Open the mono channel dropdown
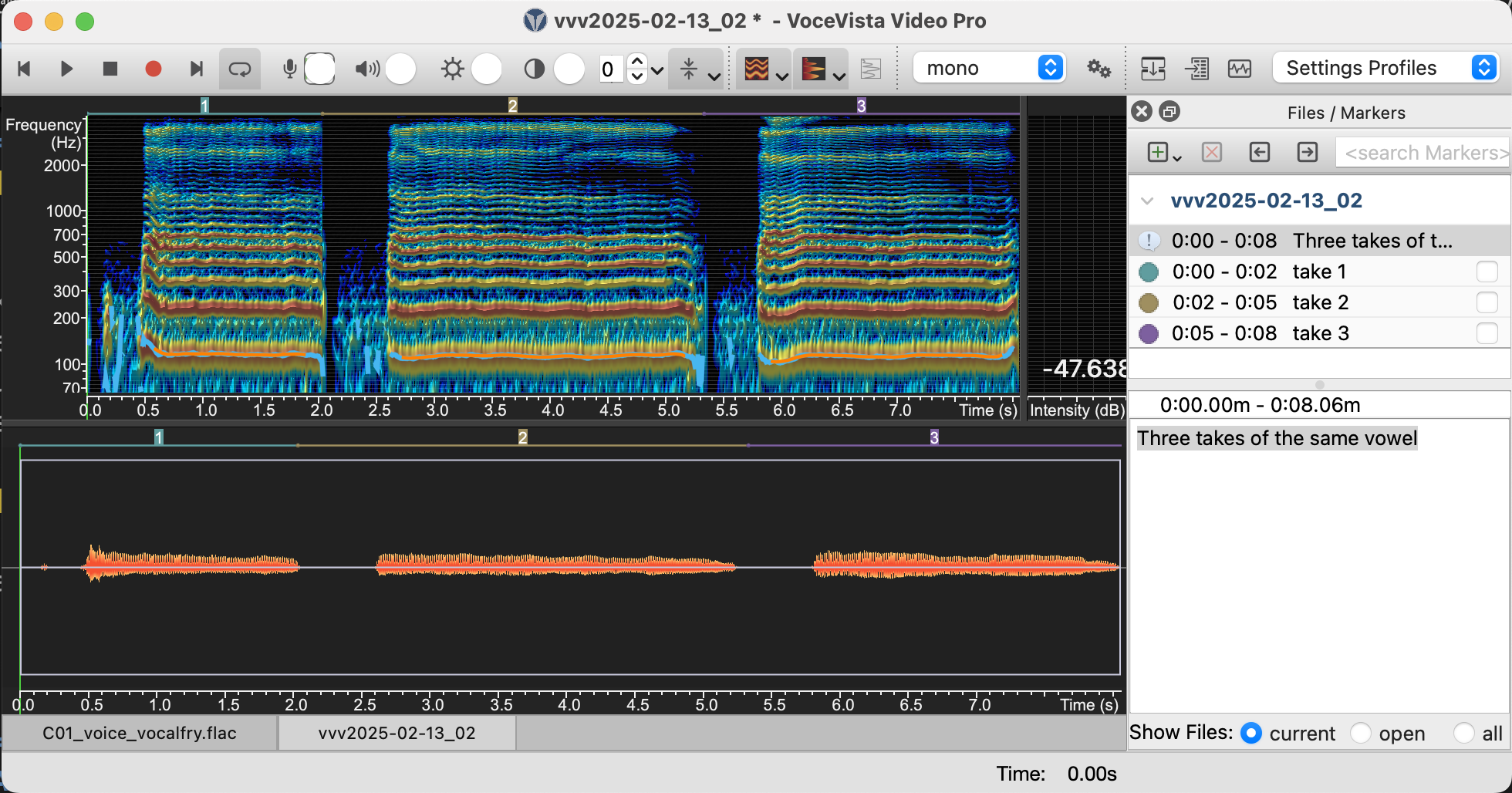 [x=989, y=68]
